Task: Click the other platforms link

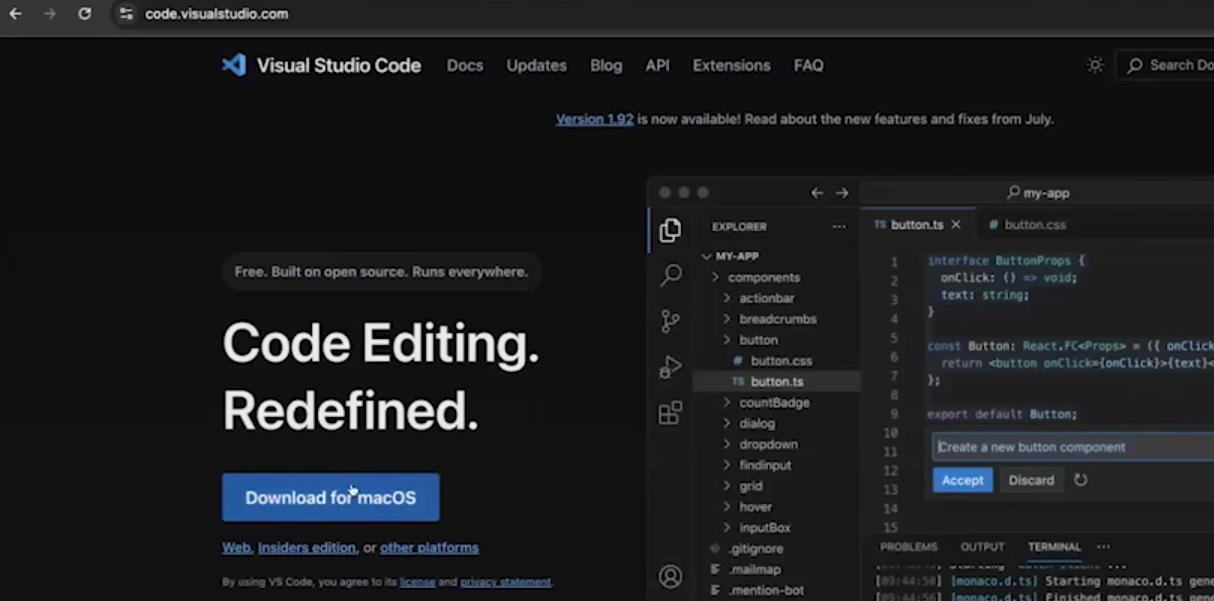Action: coord(429,548)
